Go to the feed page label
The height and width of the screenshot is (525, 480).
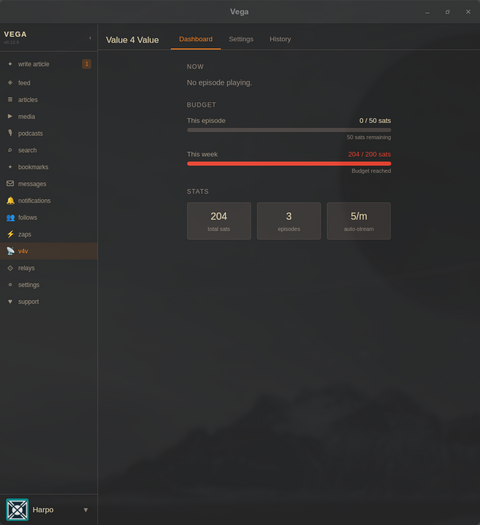[x=24, y=83]
